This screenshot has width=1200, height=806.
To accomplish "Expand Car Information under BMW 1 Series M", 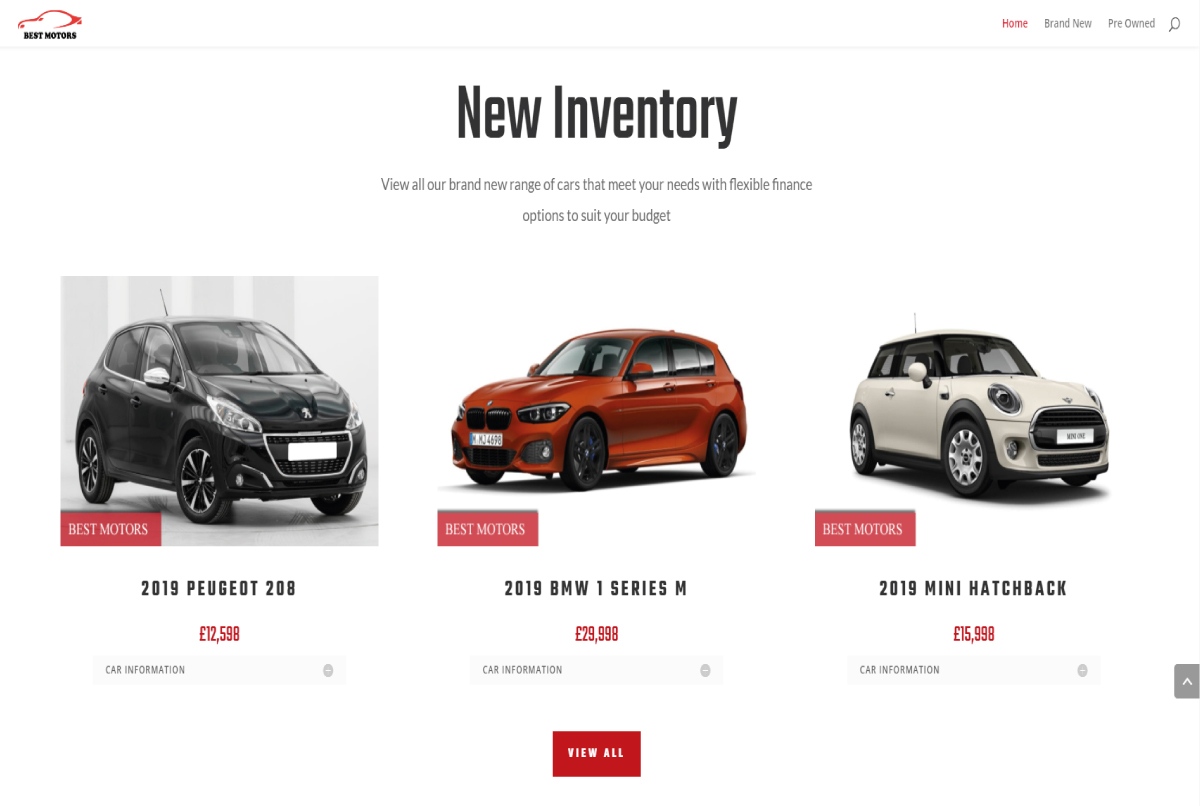I will tap(596, 670).
